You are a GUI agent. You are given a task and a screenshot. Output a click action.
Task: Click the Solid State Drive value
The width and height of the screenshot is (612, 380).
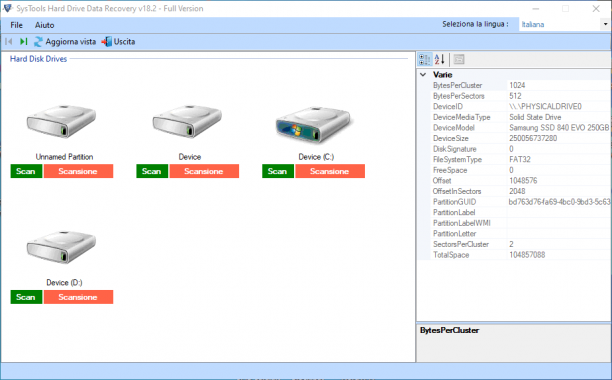535,117
